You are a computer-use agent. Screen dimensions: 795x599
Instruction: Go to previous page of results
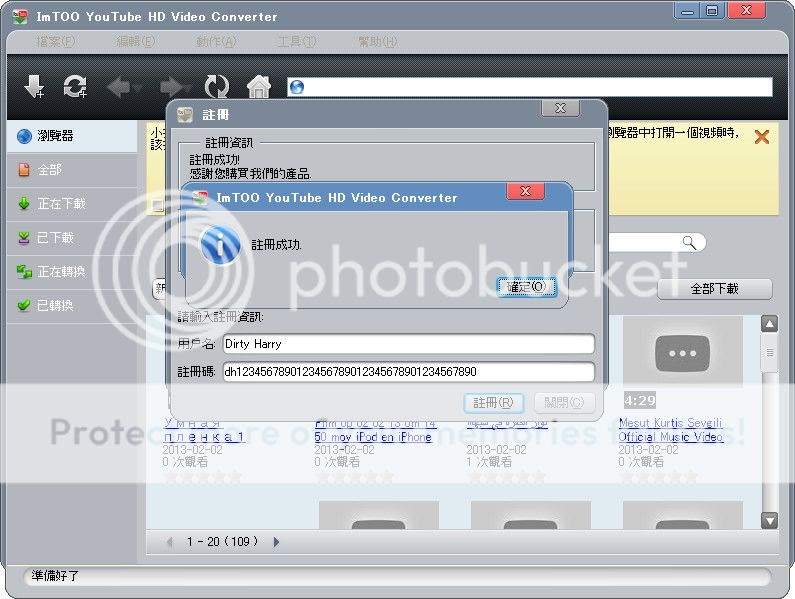(169, 542)
